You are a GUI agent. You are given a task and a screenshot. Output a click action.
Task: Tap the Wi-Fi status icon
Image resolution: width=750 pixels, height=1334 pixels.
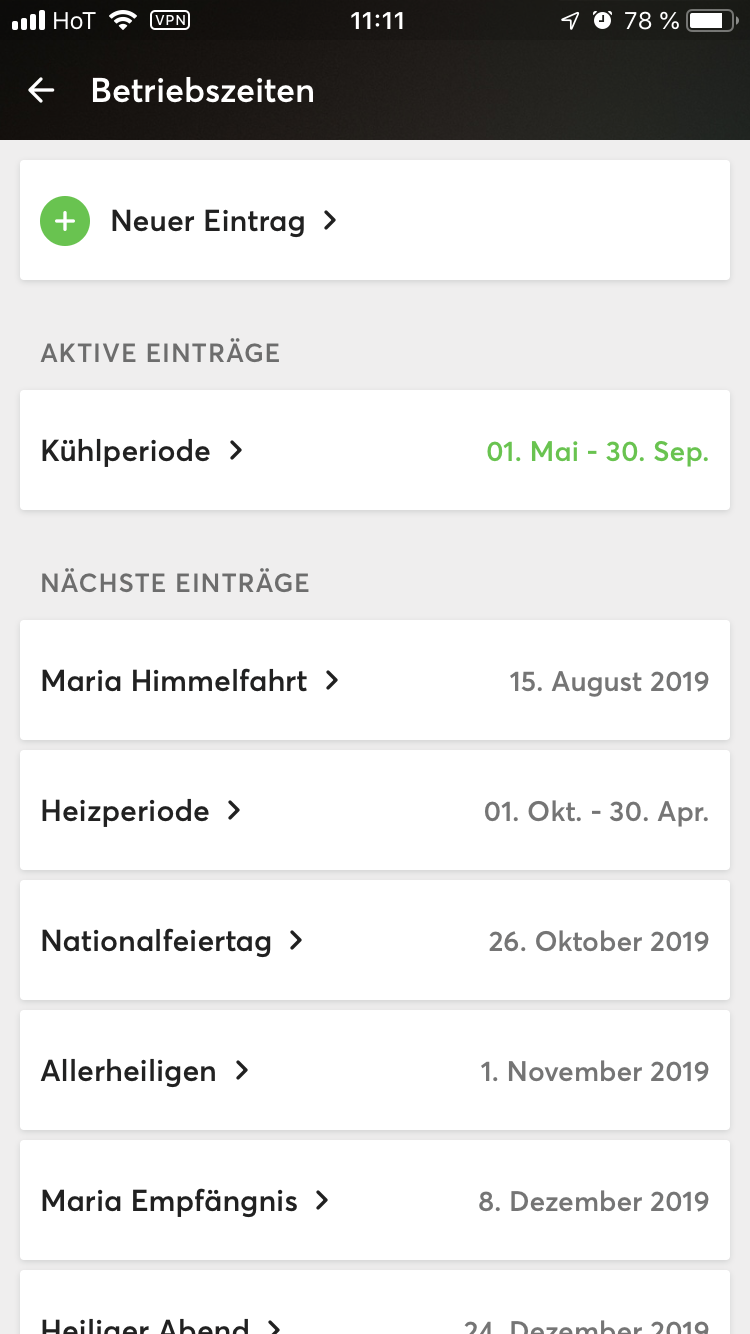point(123,20)
